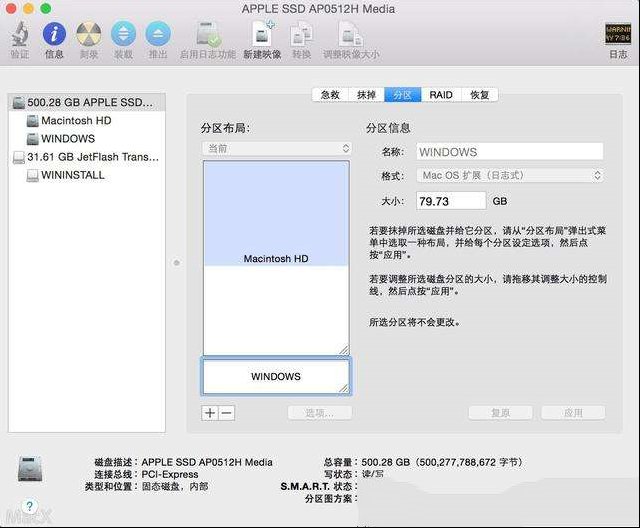
Task: Click the help question mark button
Action: point(29,506)
